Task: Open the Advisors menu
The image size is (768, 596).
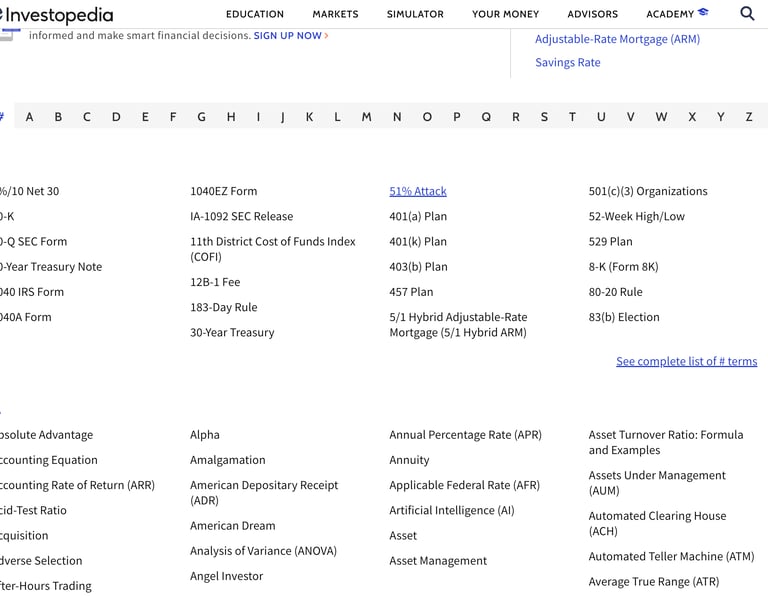Action: click(593, 14)
